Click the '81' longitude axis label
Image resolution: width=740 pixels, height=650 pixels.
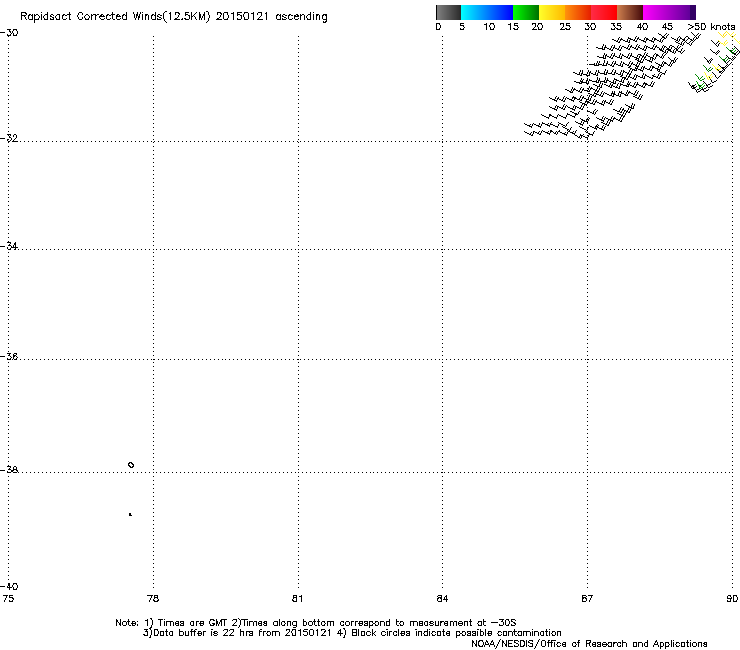(297, 599)
